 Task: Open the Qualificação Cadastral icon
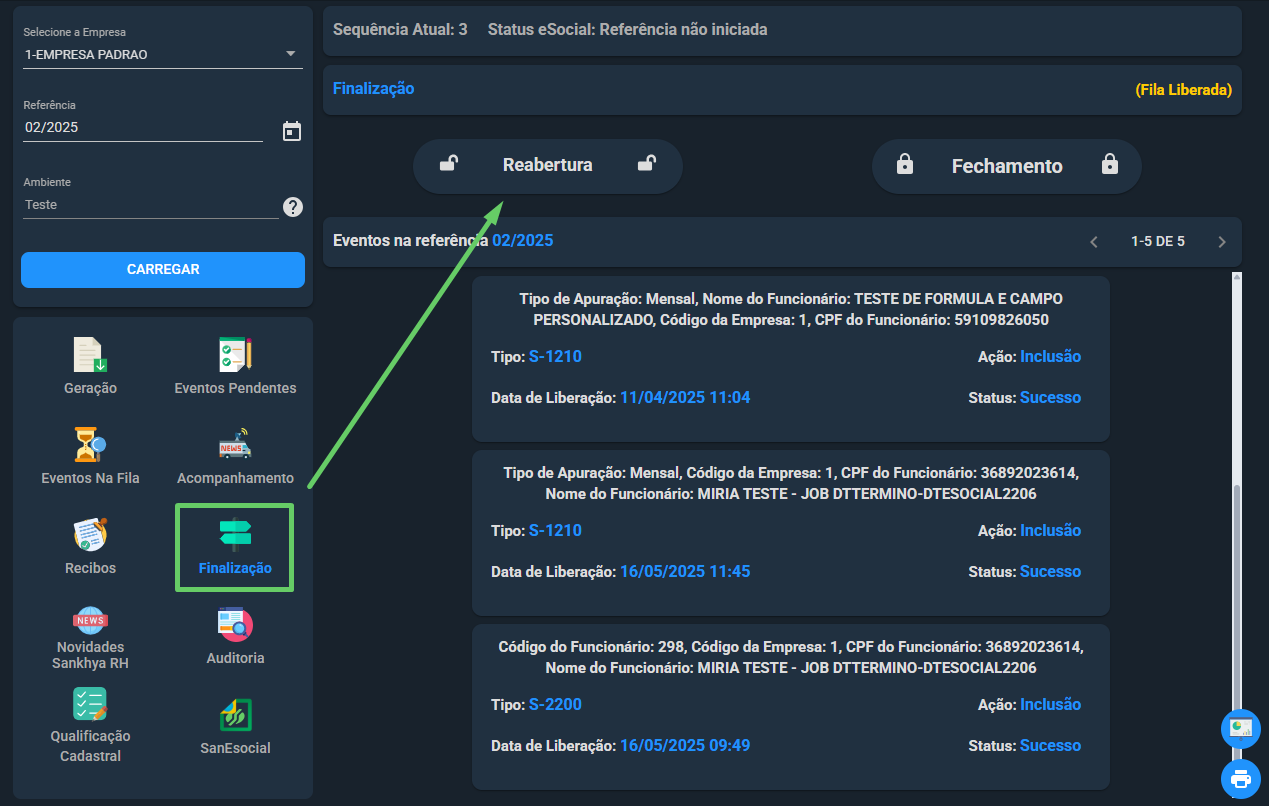[x=90, y=705]
